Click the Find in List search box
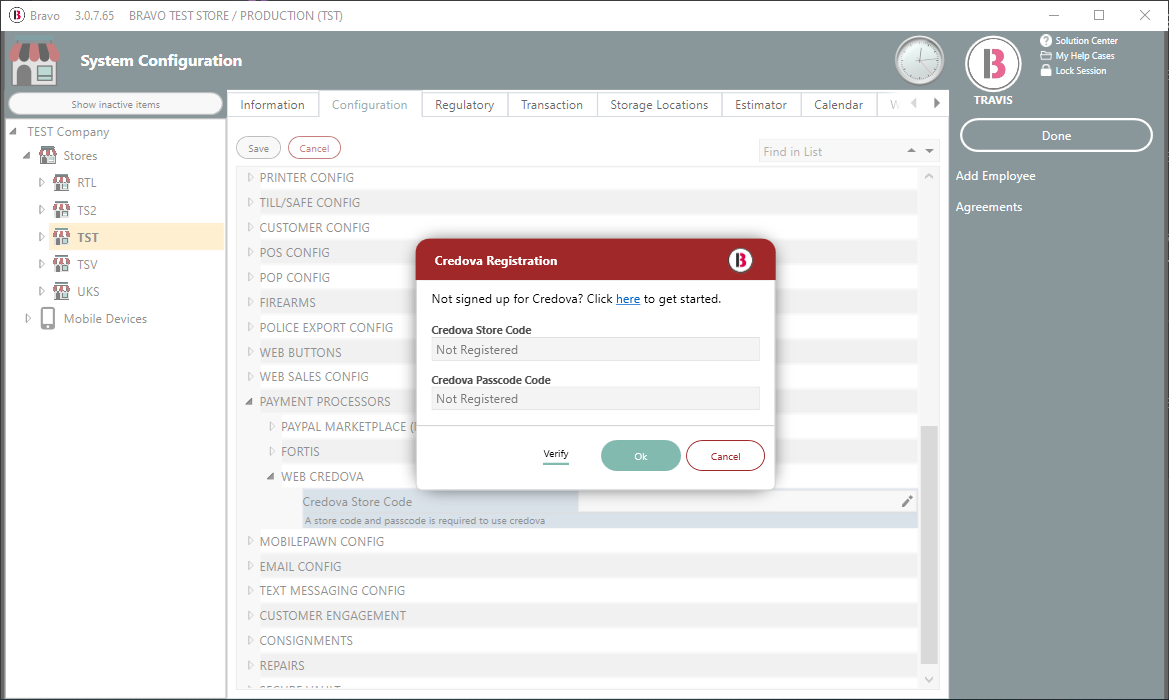 831,151
